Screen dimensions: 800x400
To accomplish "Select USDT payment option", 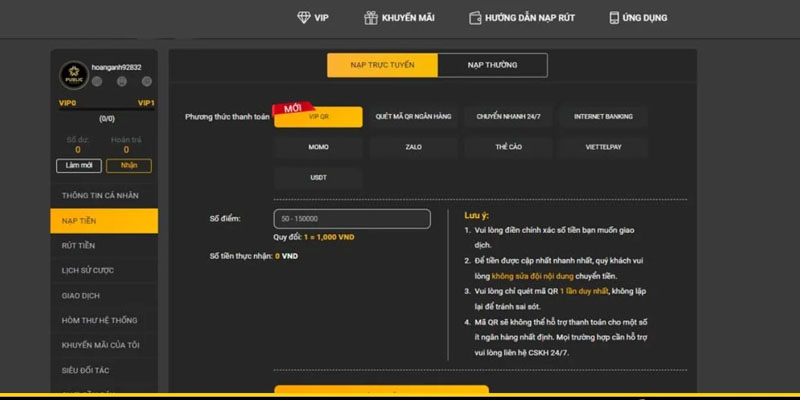I will click(x=318, y=178).
